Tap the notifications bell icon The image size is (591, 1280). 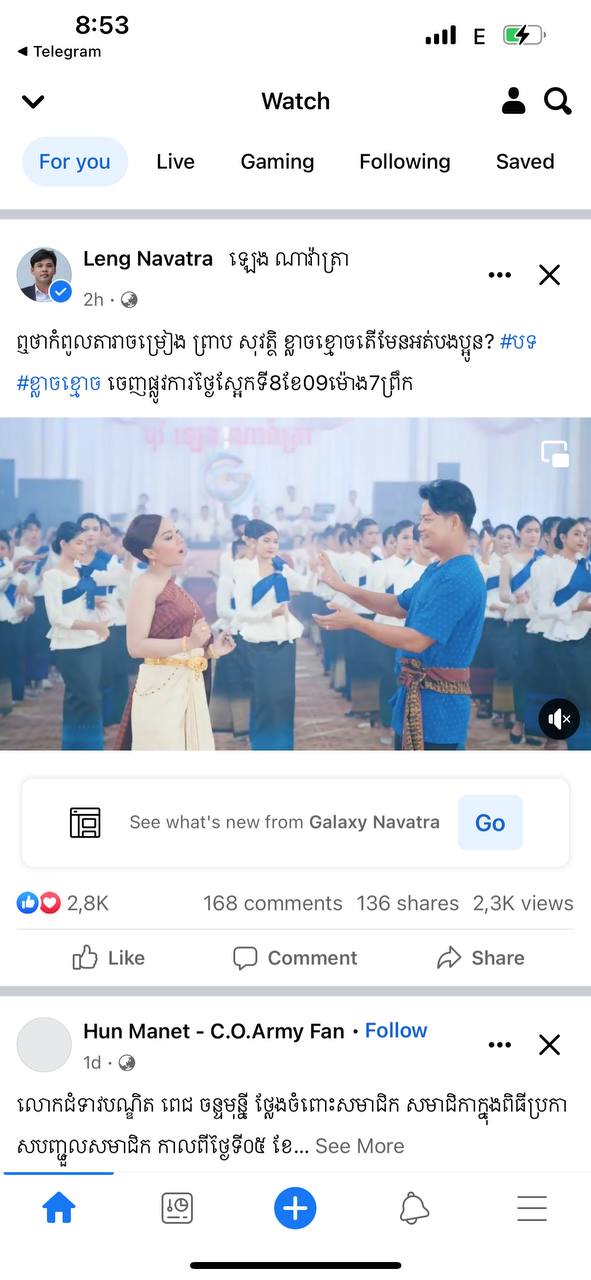tap(414, 1209)
